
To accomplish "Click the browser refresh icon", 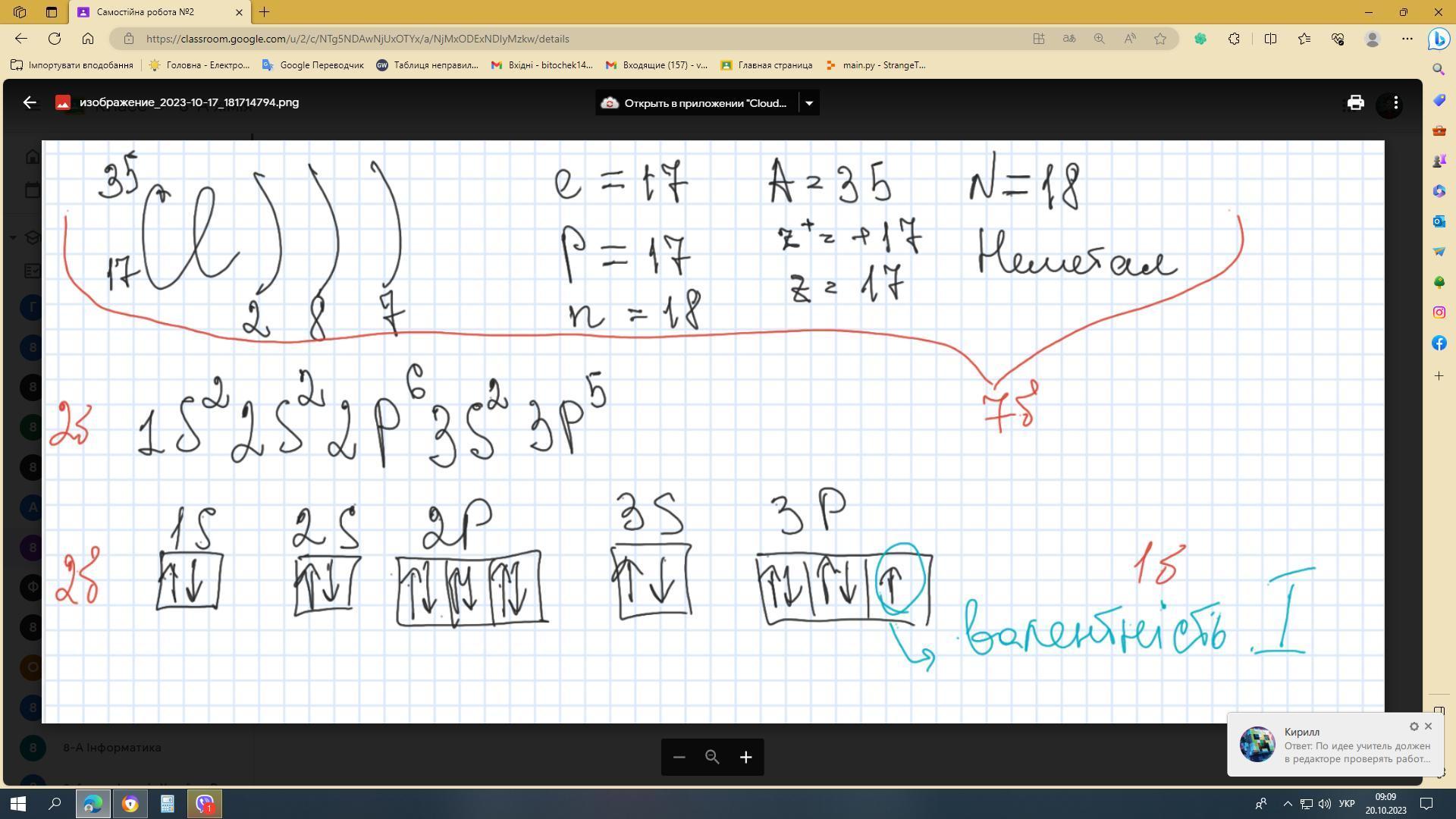I will (55, 39).
